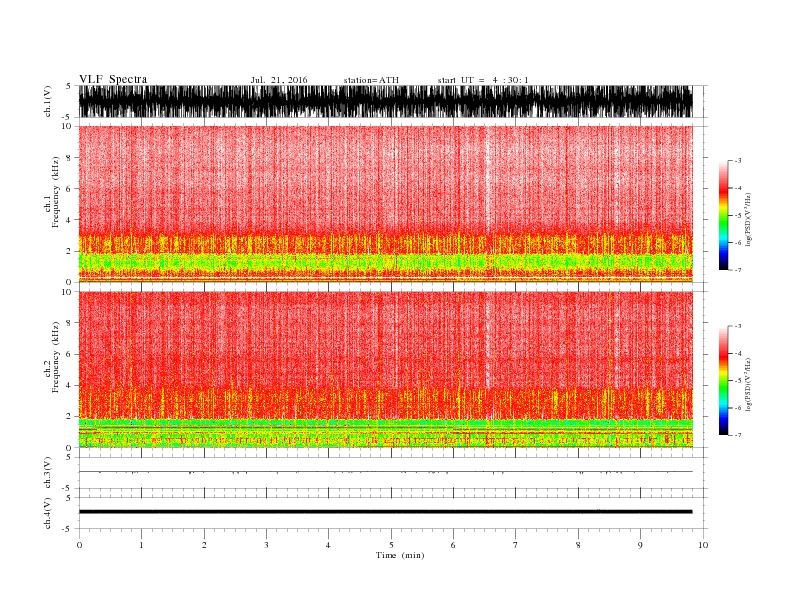Click the "-3" label on the ch.1 color bar

tap(737, 161)
